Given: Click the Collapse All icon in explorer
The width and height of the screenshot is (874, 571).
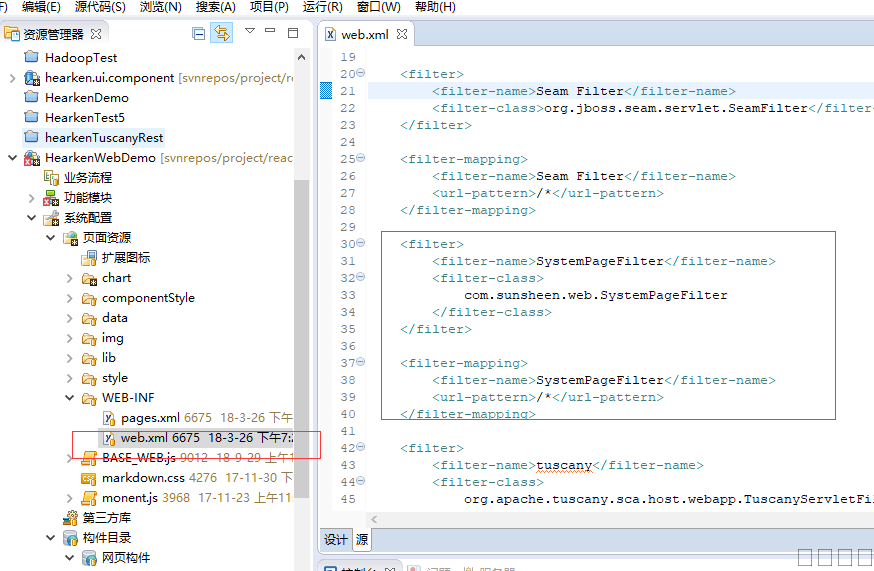Looking at the screenshot, I should [199, 33].
